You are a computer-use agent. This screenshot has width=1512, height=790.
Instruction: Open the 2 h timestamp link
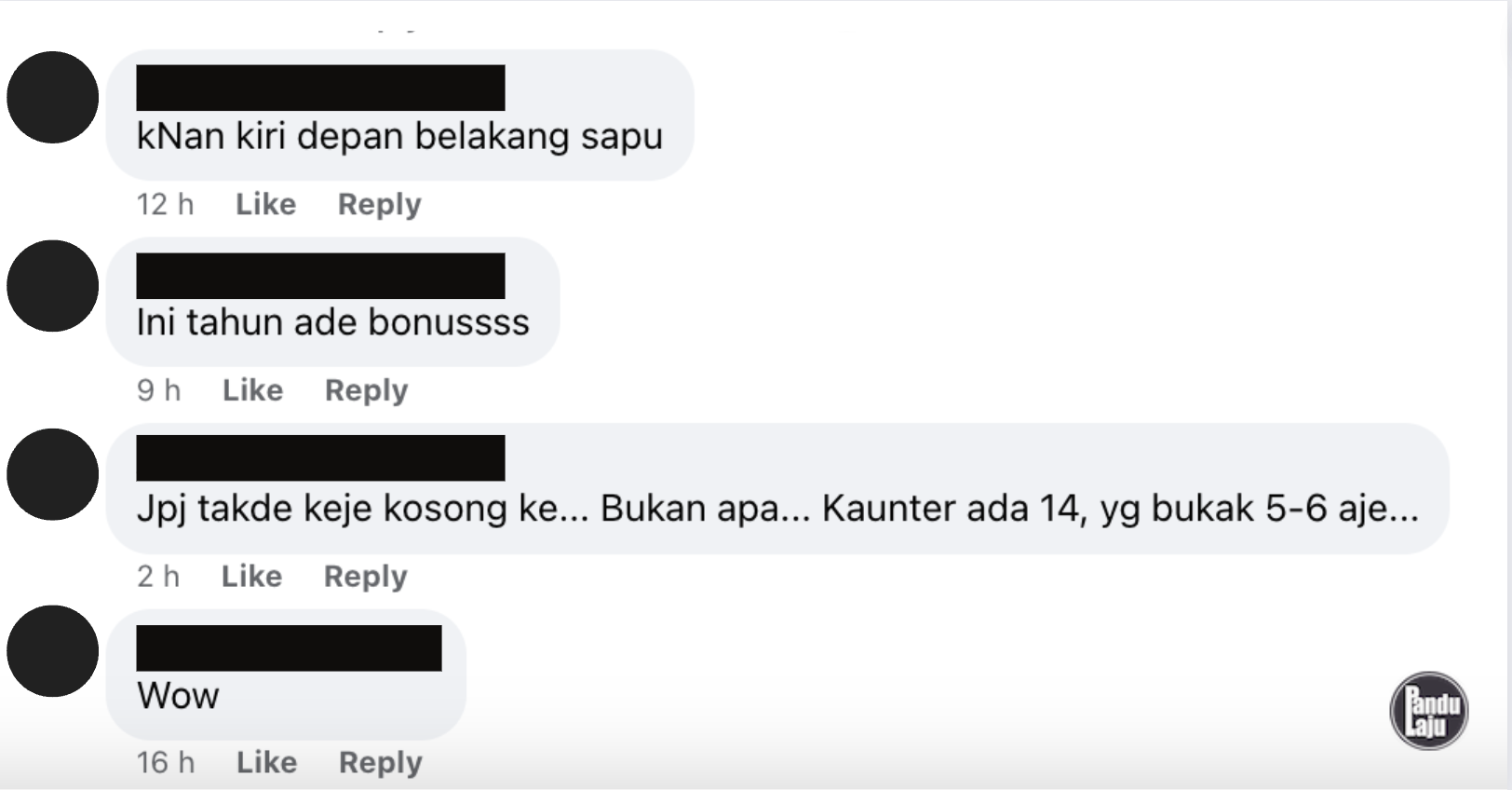click(x=158, y=577)
